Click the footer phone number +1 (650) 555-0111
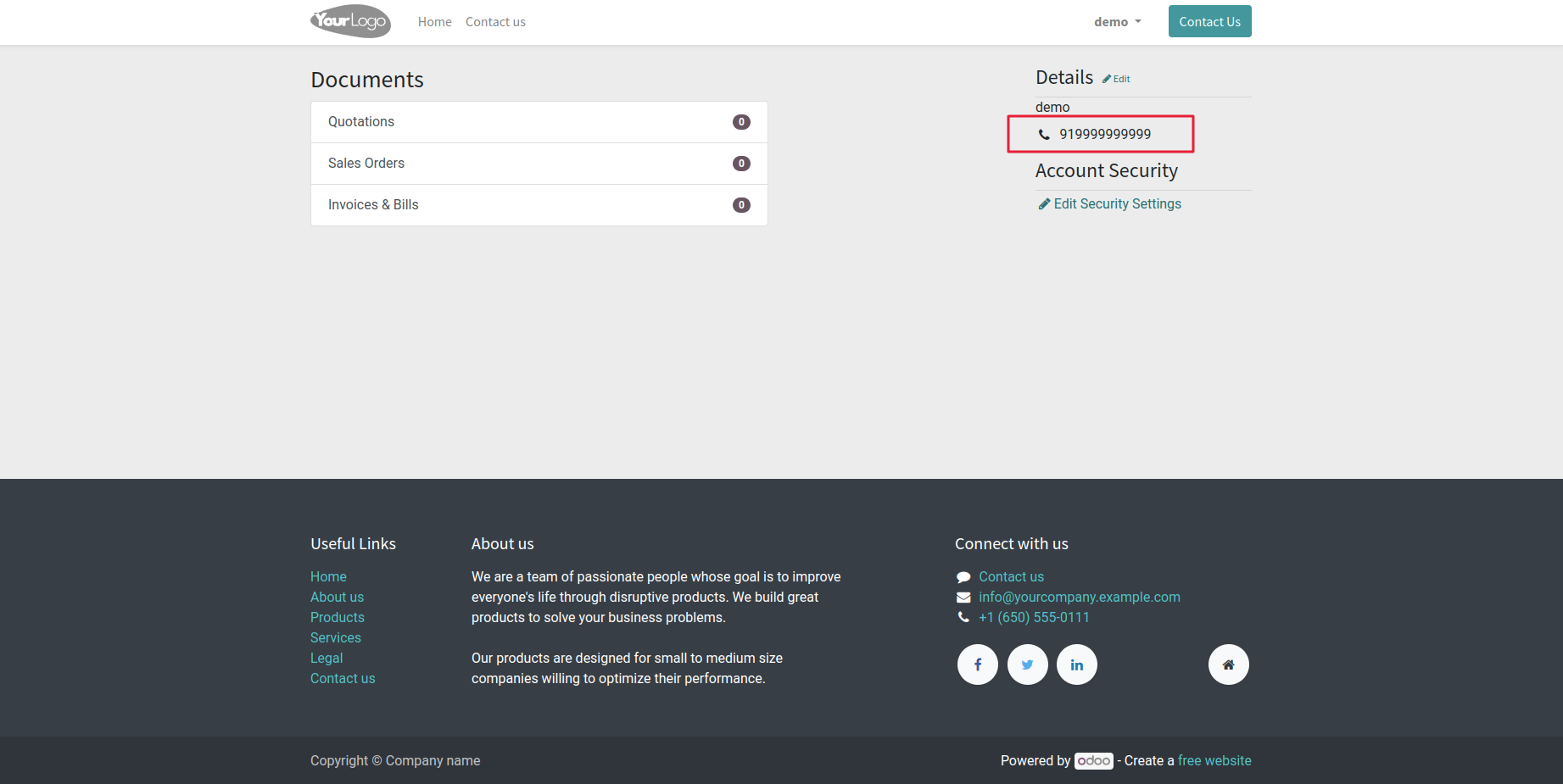 click(x=1034, y=618)
